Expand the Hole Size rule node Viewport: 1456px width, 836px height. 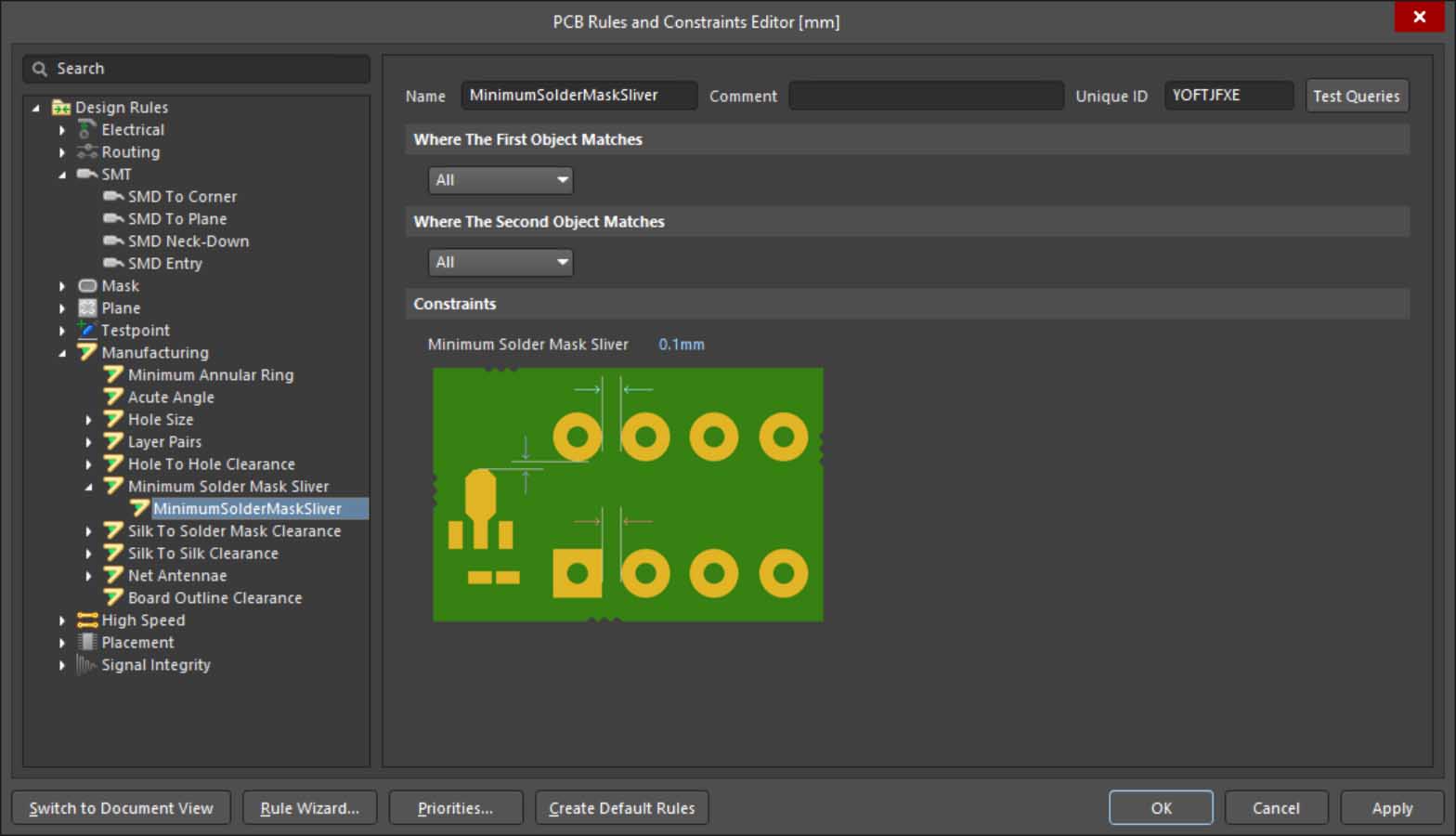coord(89,420)
